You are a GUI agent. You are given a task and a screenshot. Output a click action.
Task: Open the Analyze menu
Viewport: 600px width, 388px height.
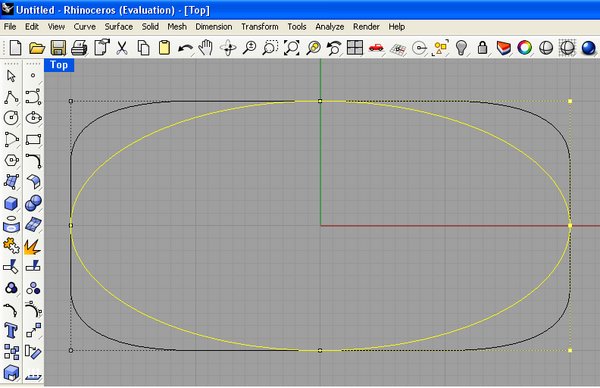tap(329, 27)
